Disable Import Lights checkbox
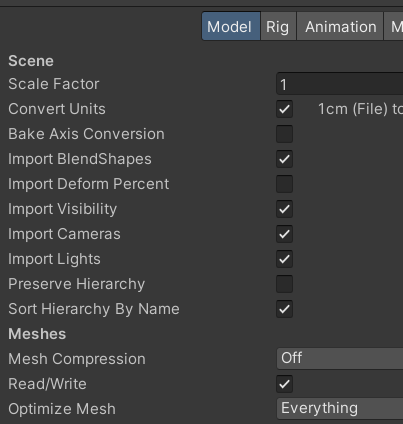The height and width of the screenshot is (424, 403). pyautogui.click(x=284, y=259)
